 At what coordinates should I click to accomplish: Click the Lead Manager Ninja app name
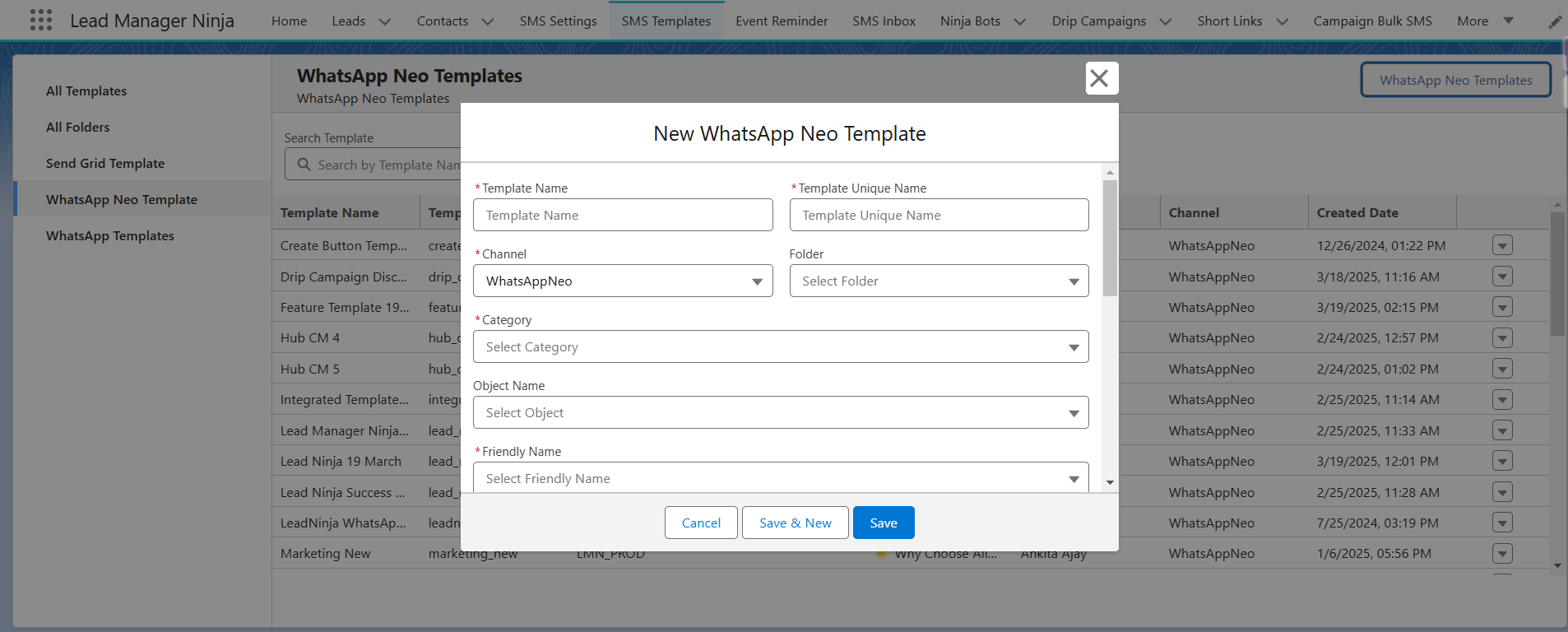point(152,21)
